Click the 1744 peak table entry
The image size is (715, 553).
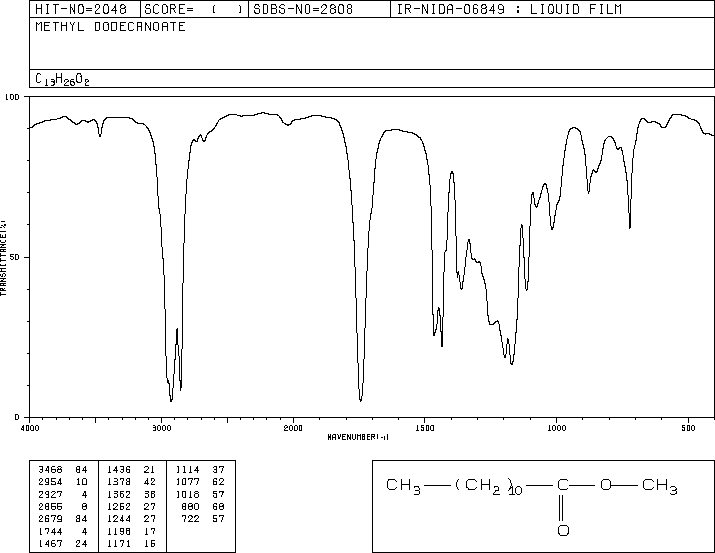coord(50,531)
